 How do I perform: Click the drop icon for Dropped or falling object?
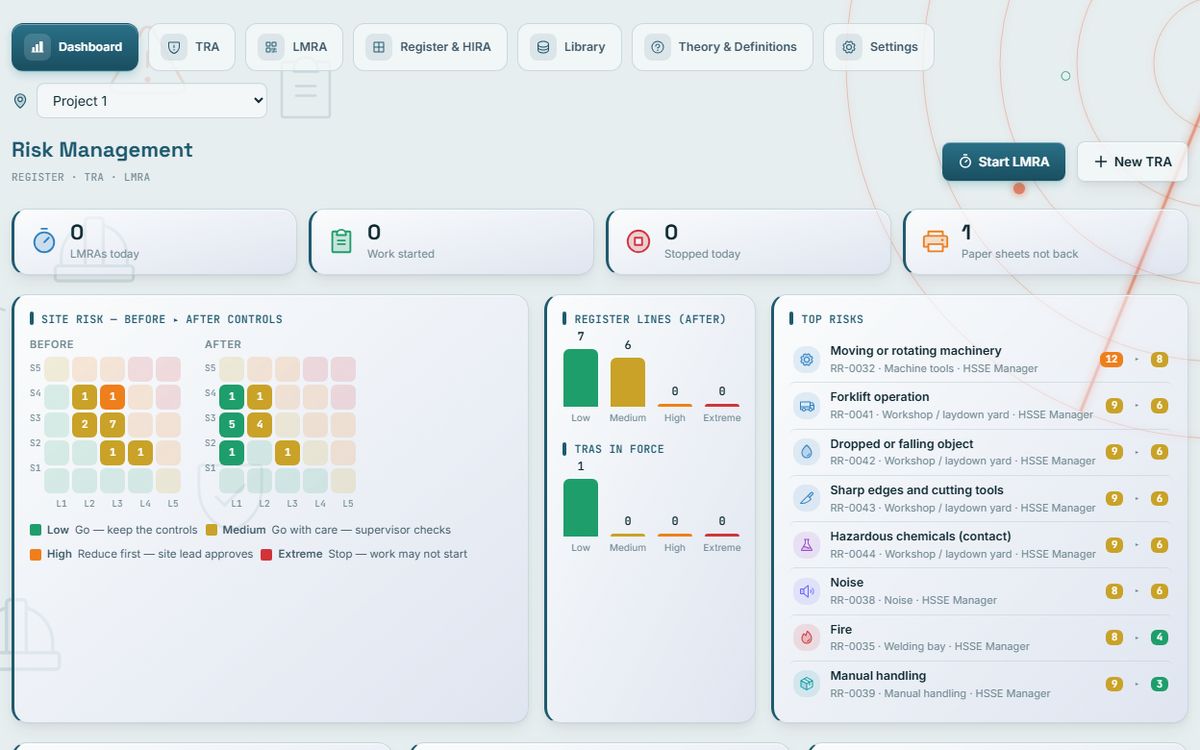[x=807, y=451]
